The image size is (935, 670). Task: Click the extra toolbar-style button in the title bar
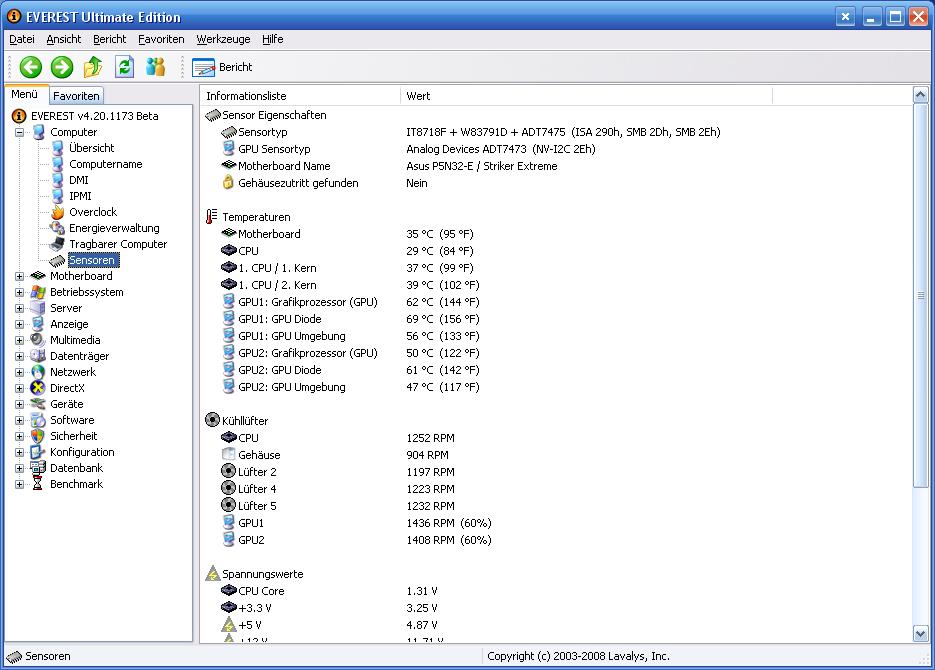tap(845, 17)
